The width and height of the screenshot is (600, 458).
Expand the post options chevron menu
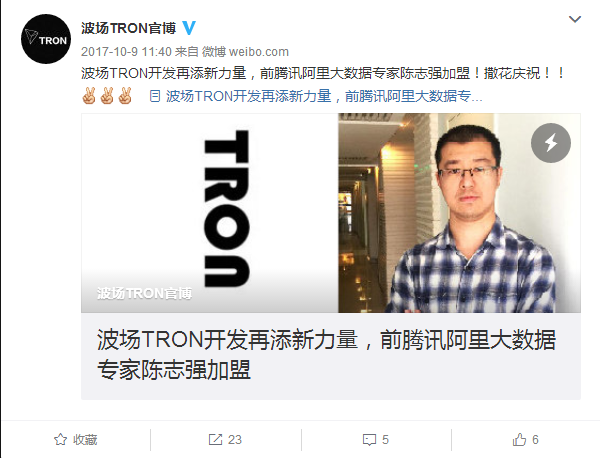[575, 19]
